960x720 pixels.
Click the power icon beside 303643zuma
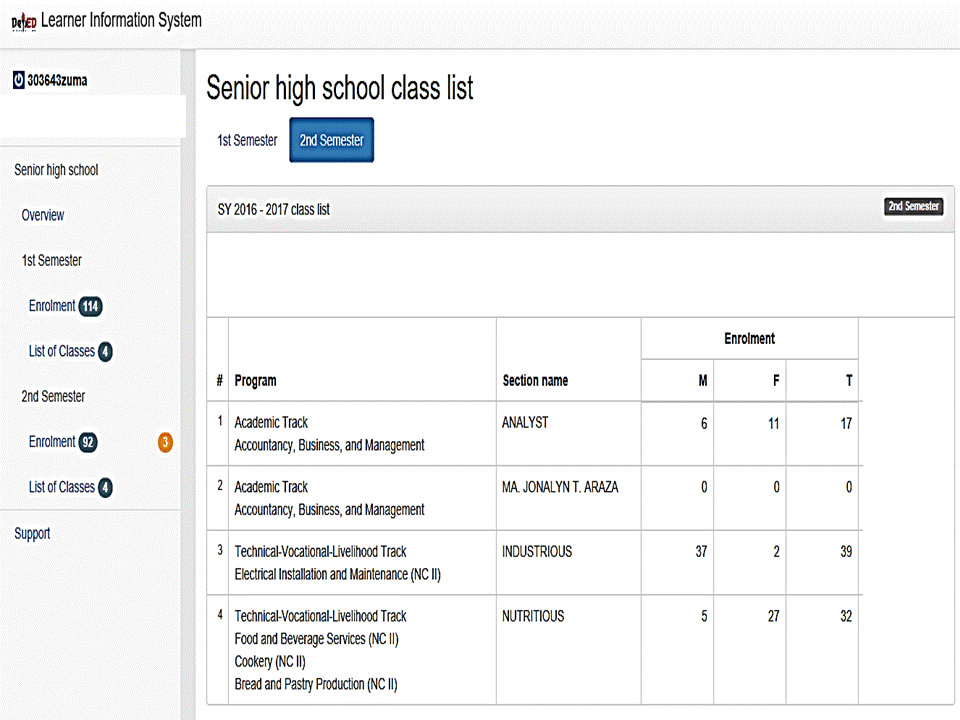click(18, 80)
